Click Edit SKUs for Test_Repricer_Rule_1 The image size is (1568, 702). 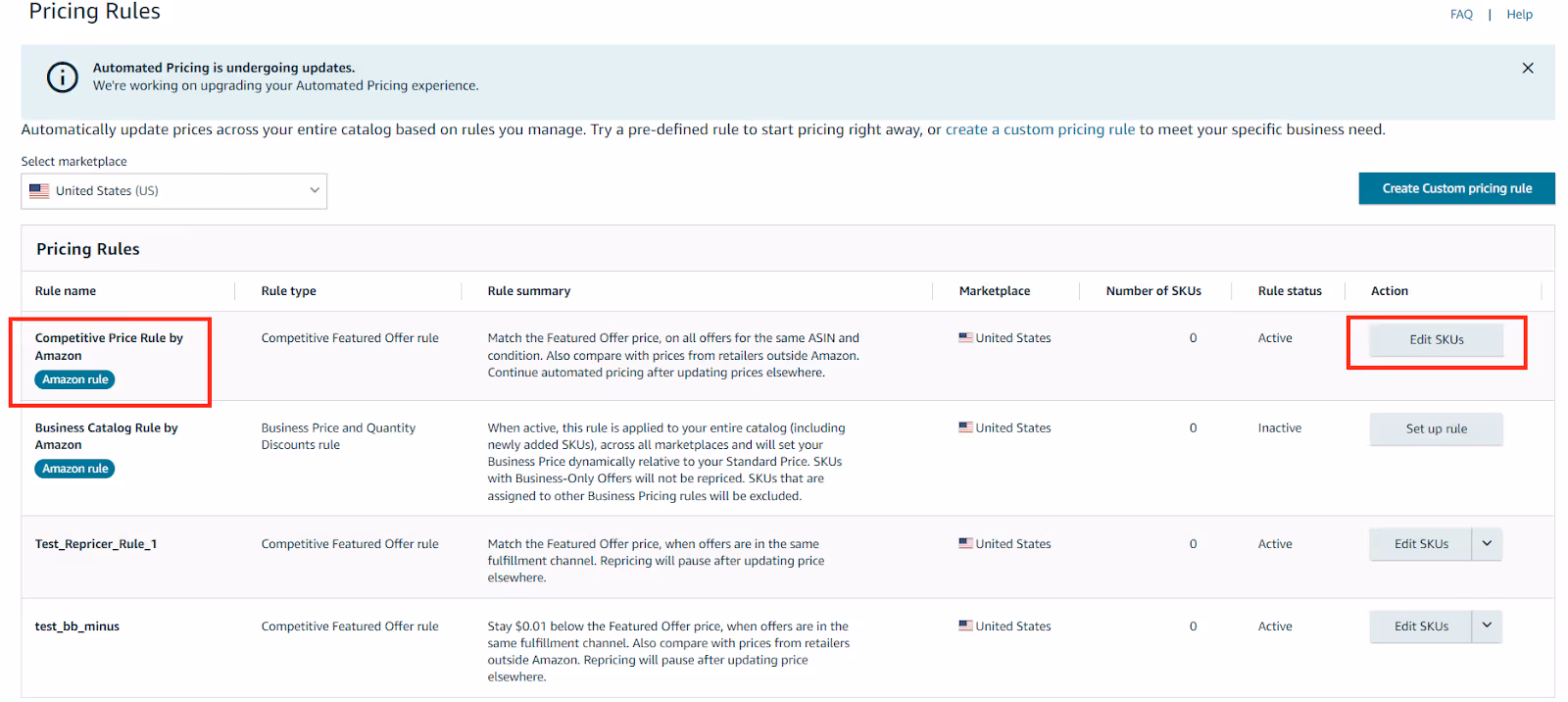pos(1421,544)
